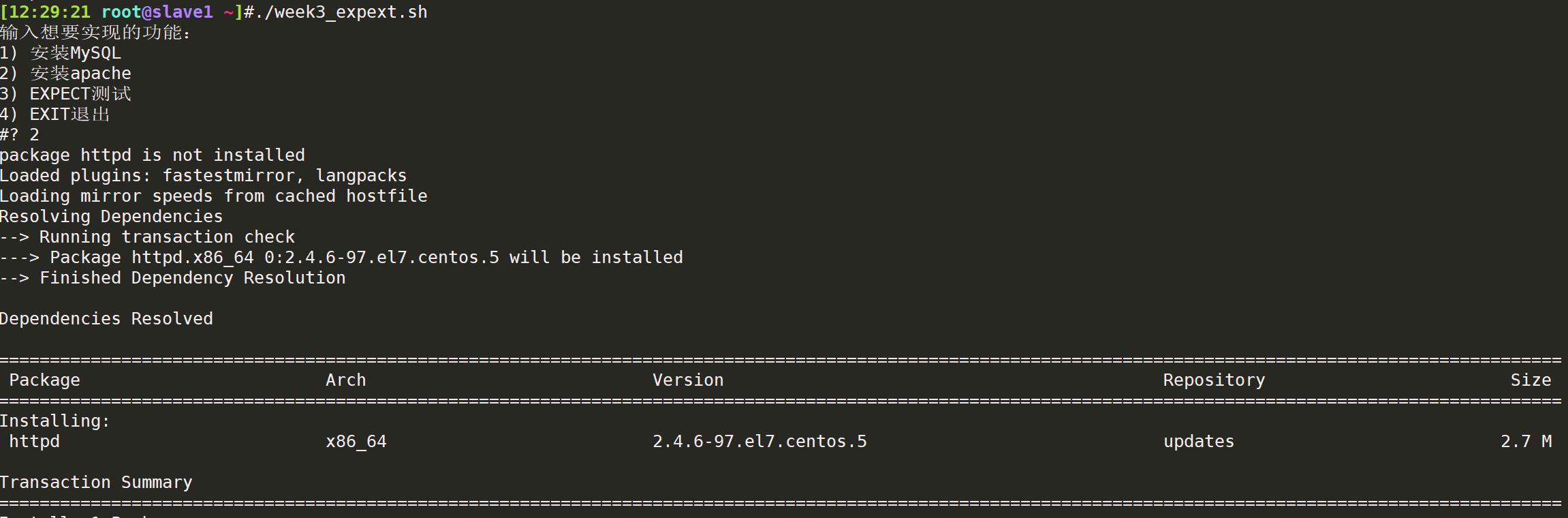Select menu option 4 EXIT退出 line
Screen dimensions: 1568x518
[x=55, y=115]
